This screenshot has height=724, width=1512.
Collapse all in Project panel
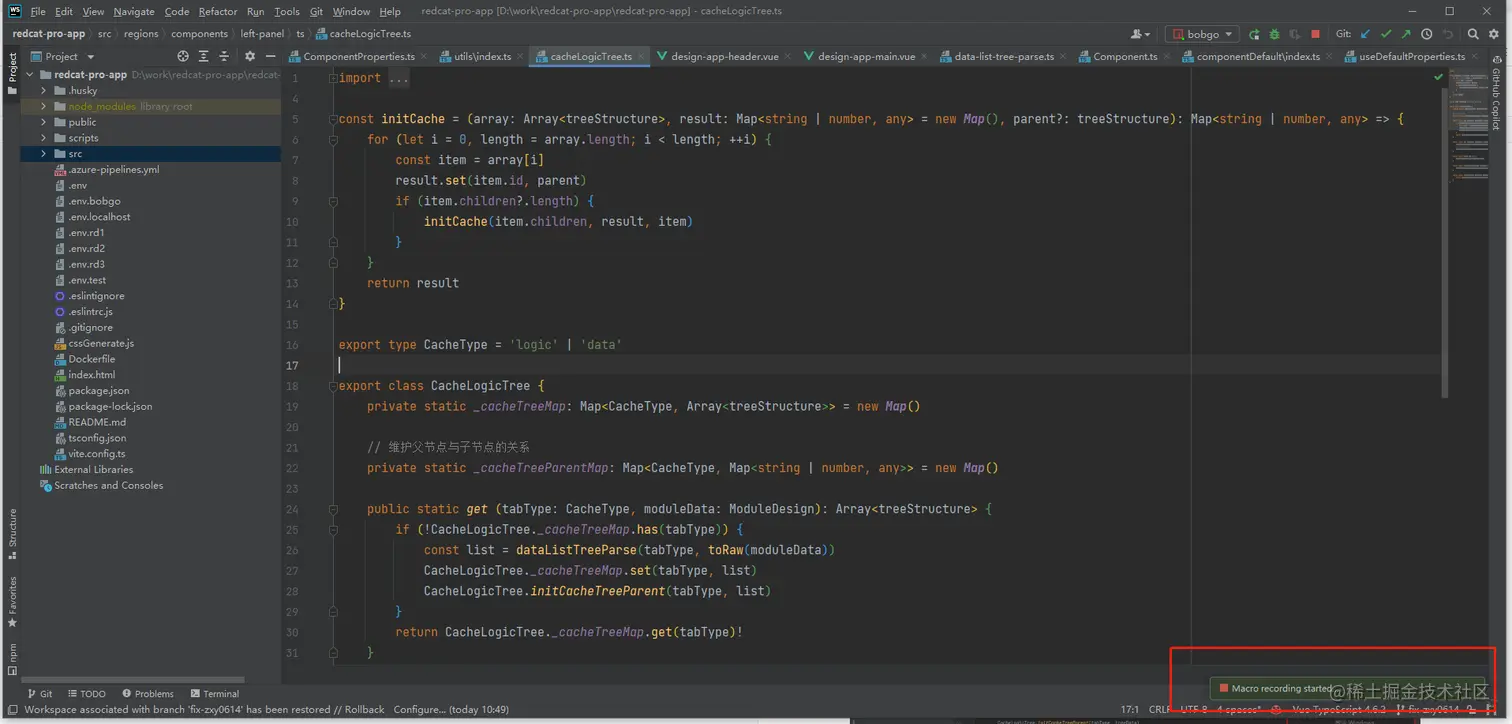223,57
